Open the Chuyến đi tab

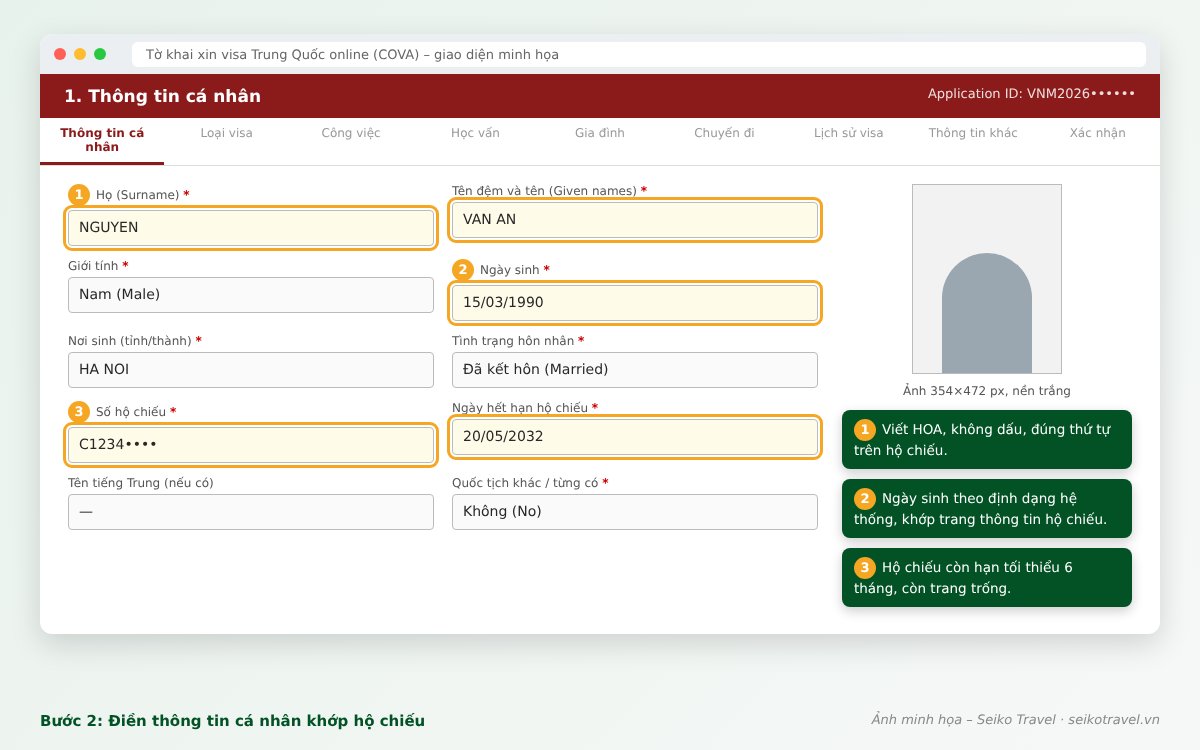point(724,133)
